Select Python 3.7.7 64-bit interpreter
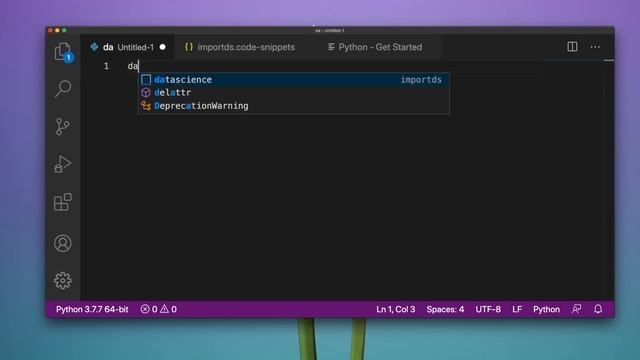 coord(92,309)
